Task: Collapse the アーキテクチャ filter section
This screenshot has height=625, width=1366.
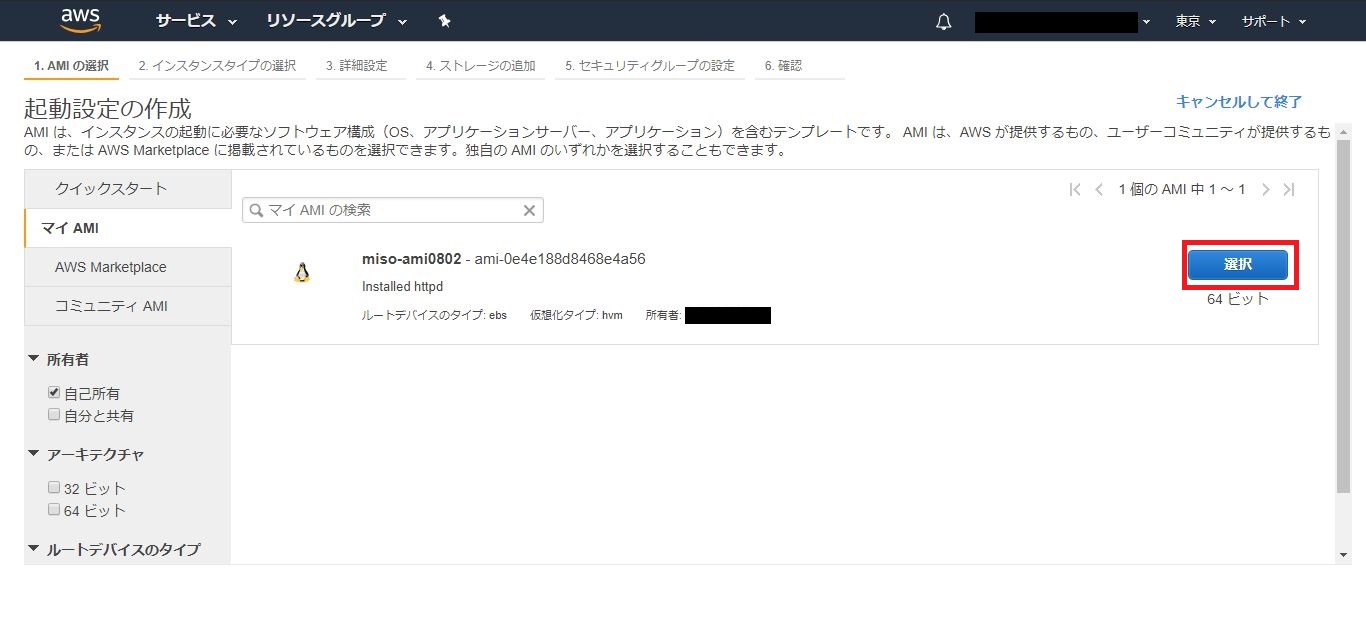Action: (35, 454)
